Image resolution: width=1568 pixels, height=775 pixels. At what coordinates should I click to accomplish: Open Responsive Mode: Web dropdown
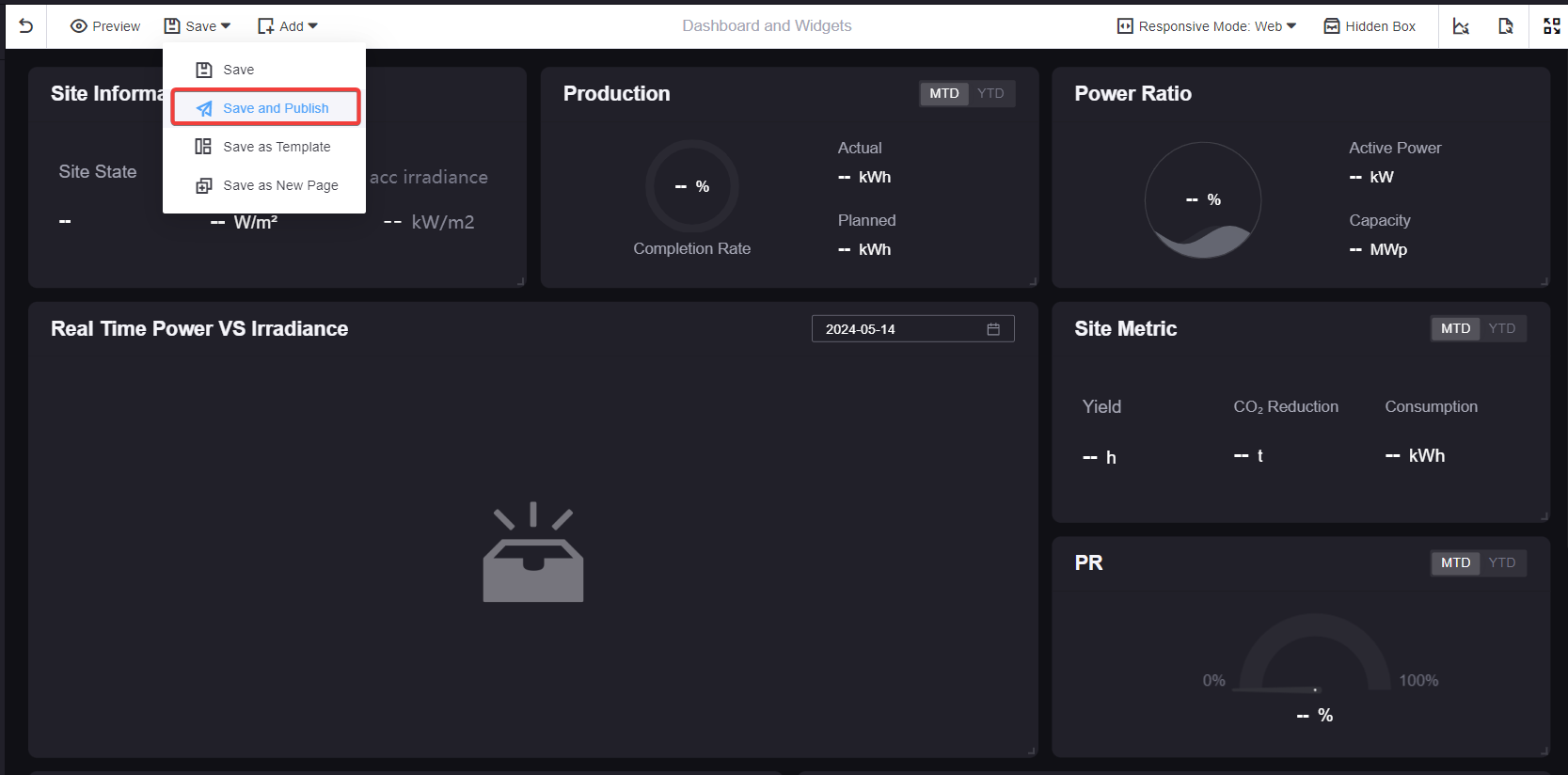[1207, 26]
